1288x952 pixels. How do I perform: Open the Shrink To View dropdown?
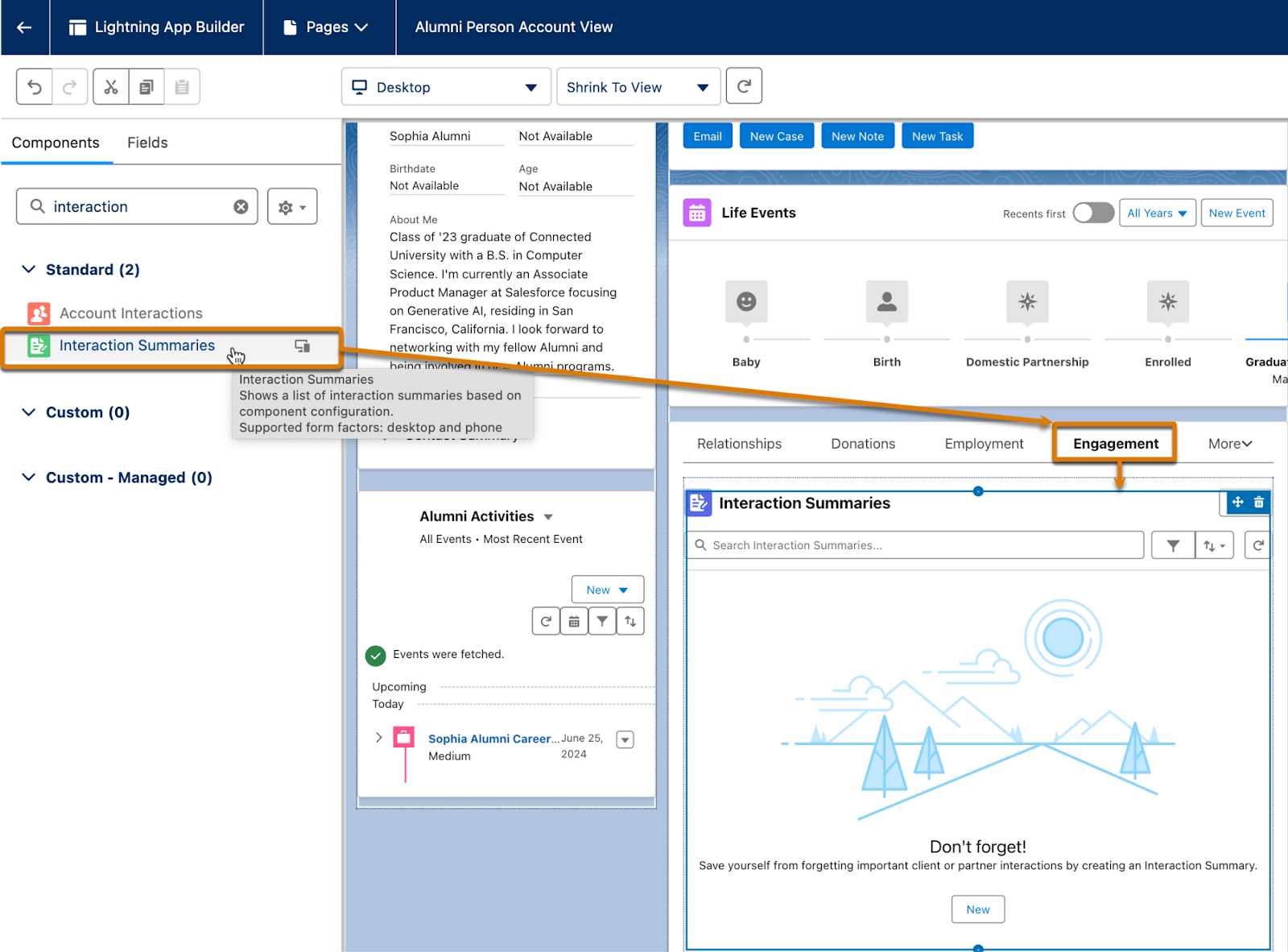638,87
